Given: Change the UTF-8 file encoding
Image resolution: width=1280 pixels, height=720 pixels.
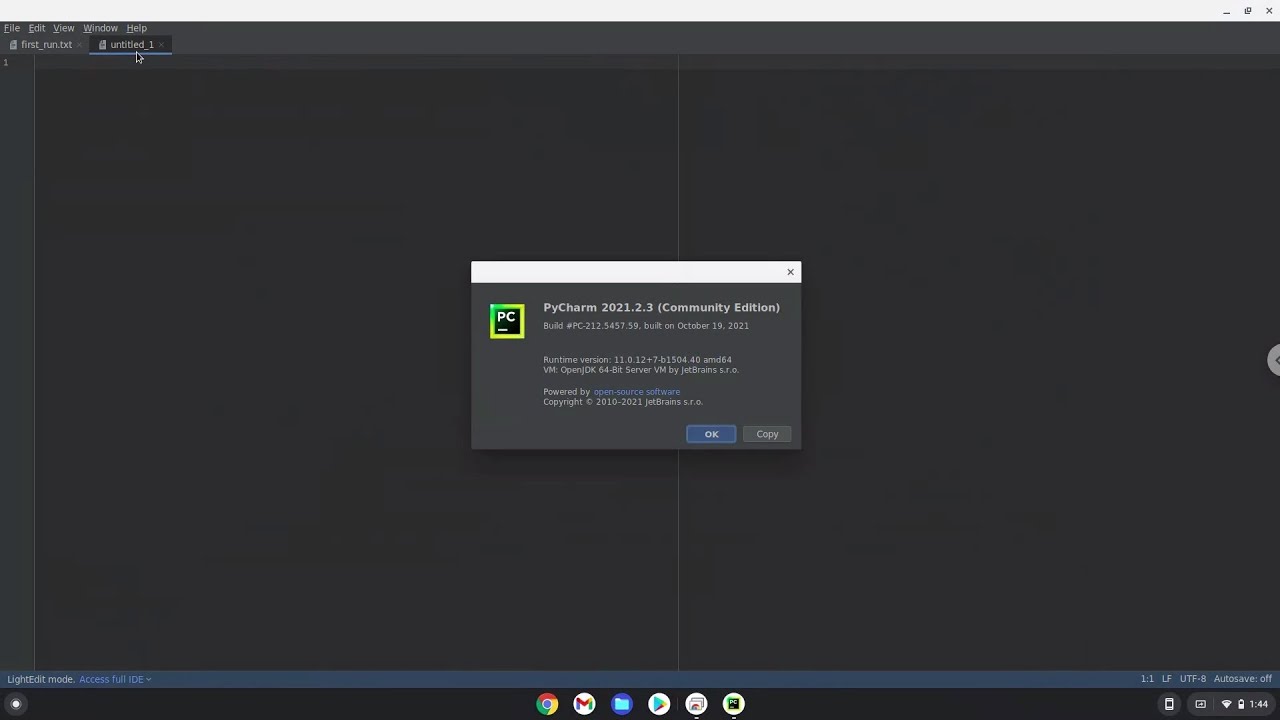Looking at the screenshot, I should [1193, 679].
